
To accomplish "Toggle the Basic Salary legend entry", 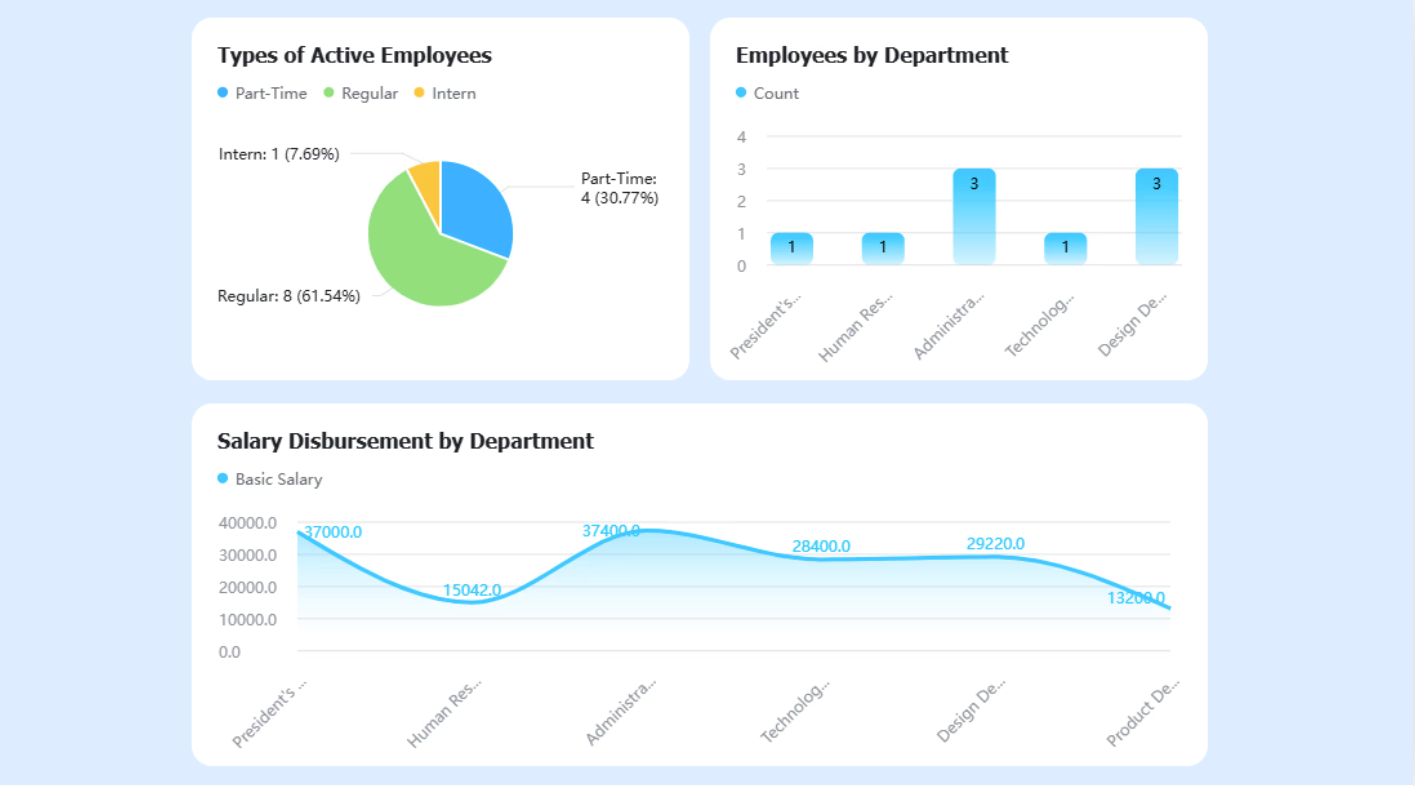I will [x=270, y=479].
